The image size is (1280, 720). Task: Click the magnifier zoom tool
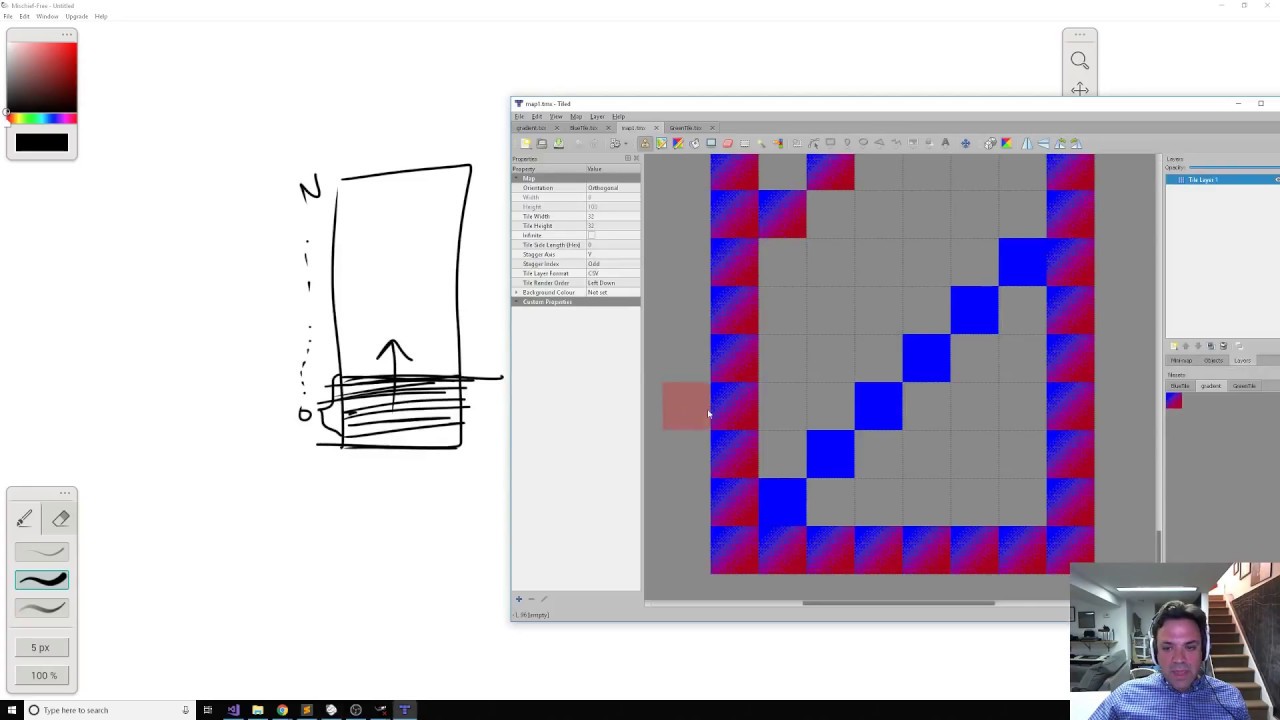(1079, 61)
